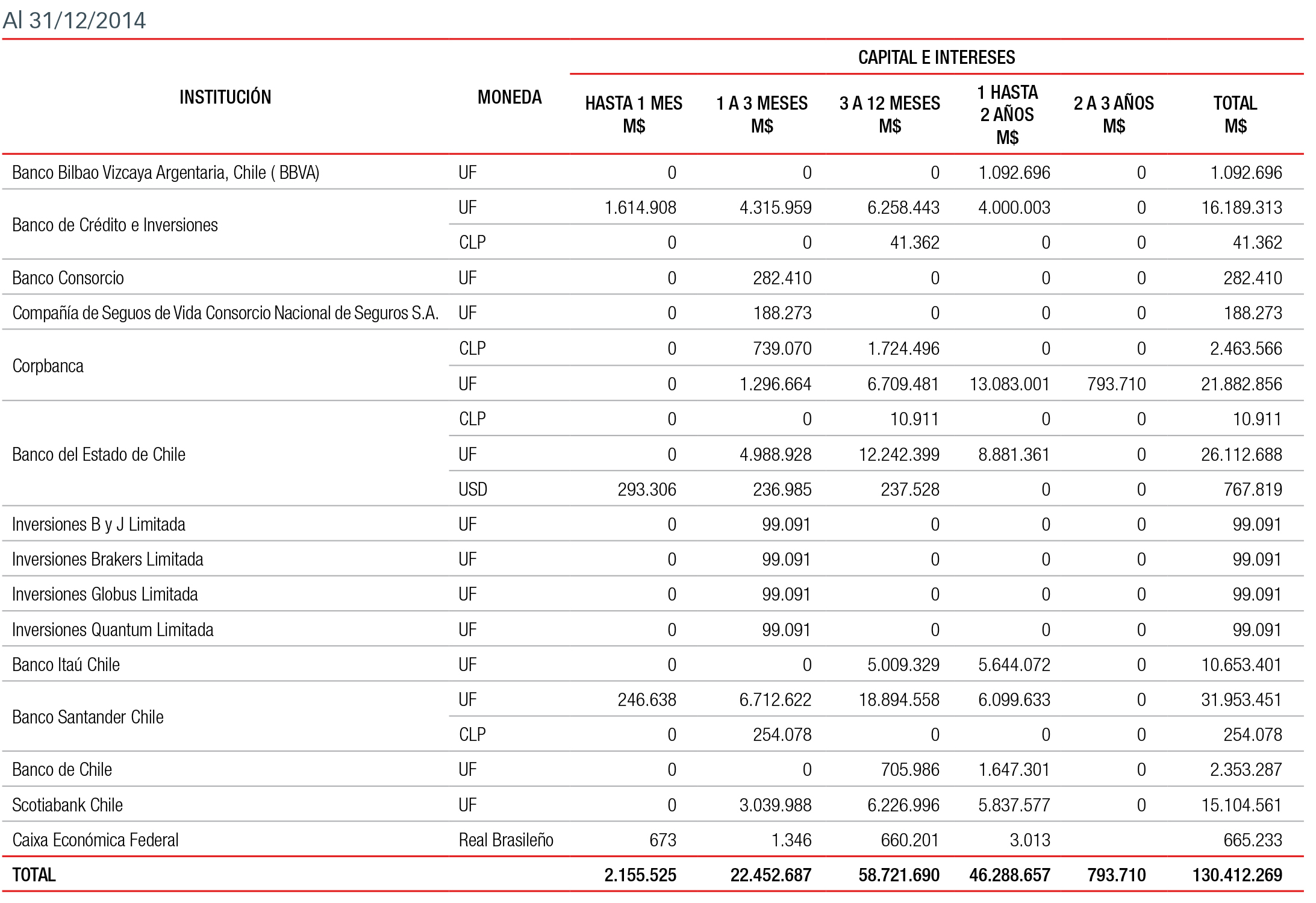Click the Corpbanca total '2.463.566'

(x=1246, y=349)
